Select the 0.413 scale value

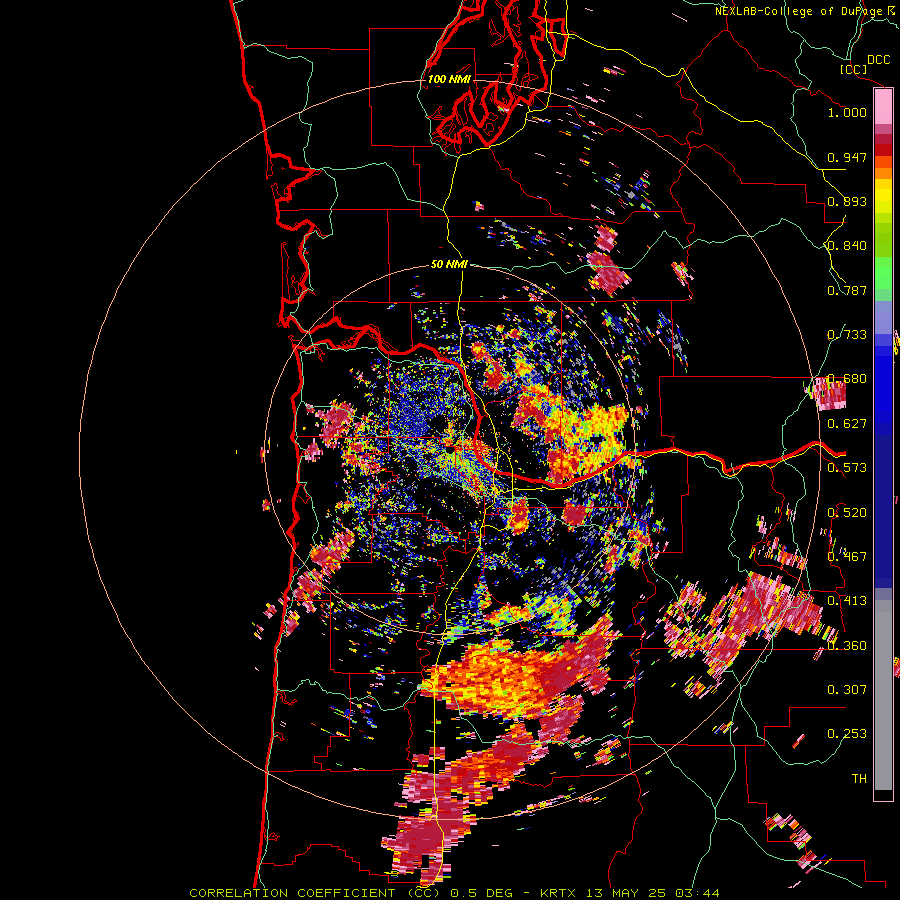(x=847, y=601)
